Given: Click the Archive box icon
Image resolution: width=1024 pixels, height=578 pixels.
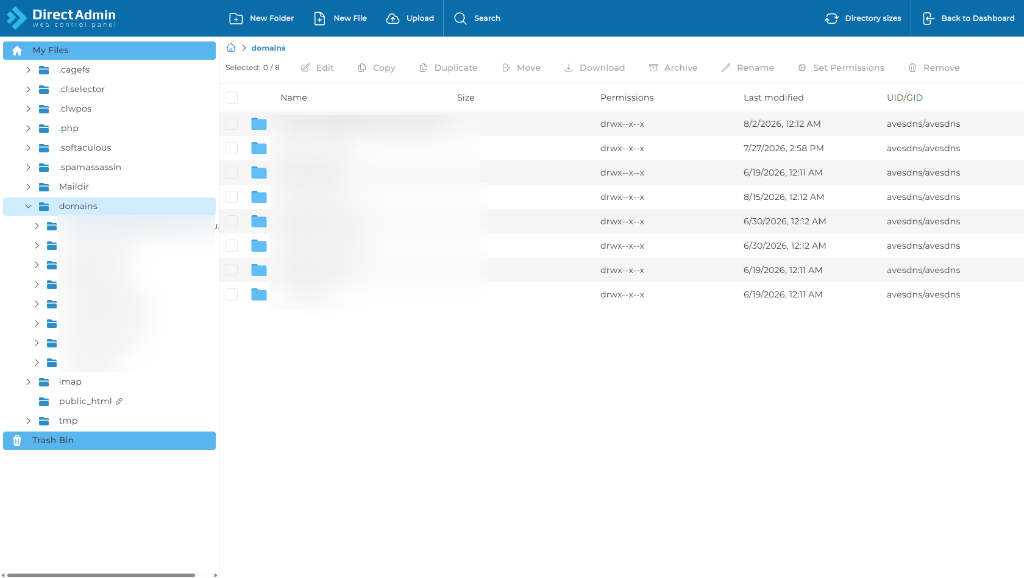Looking at the screenshot, I should tap(653, 68).
